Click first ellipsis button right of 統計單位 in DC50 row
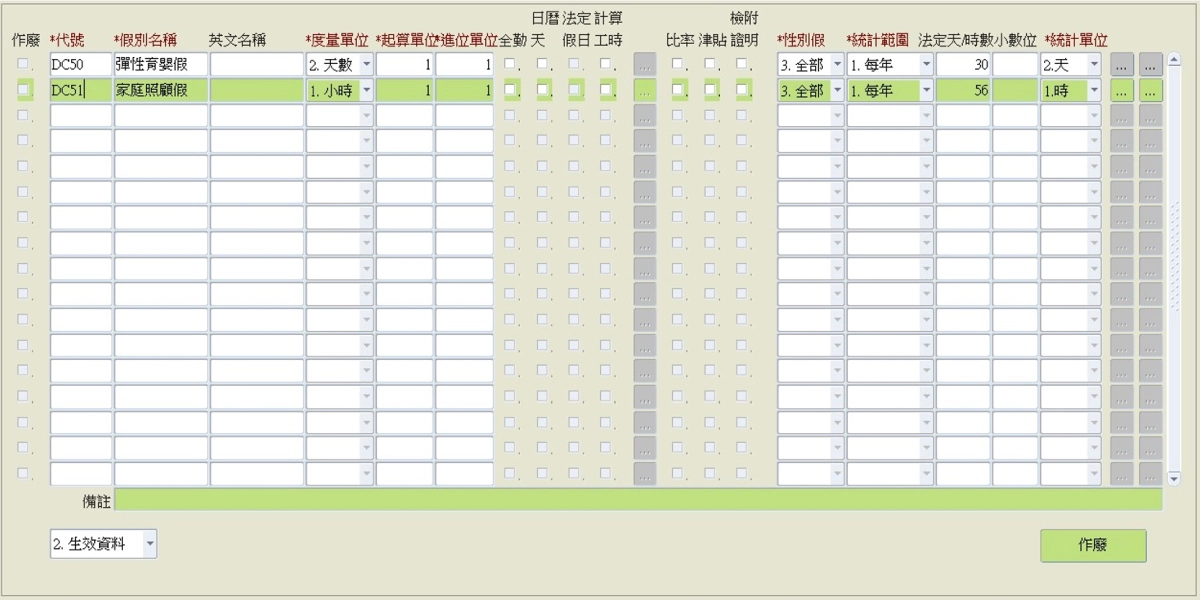Screen dimensions: 1200x600 (1122, 65)
